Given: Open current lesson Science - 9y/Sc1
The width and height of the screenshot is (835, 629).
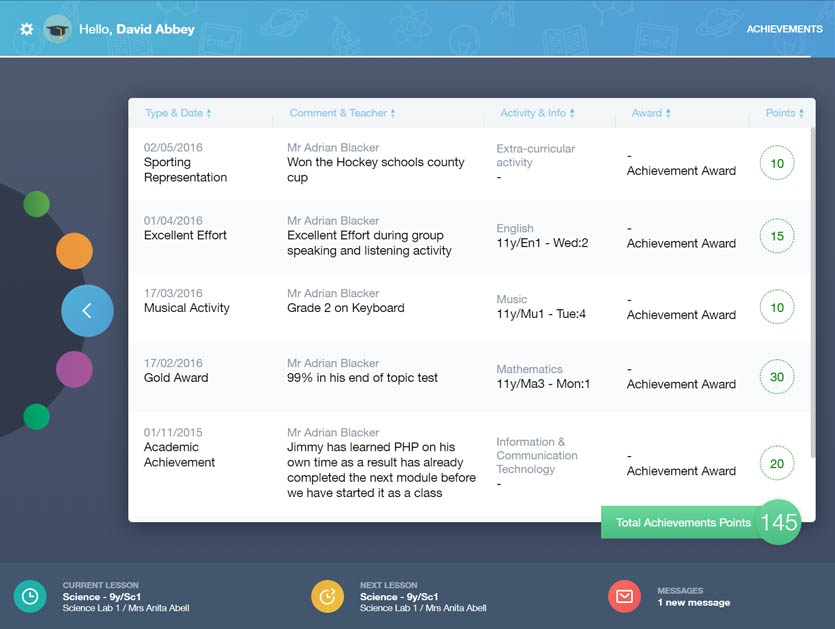Looking at the screenshot, I should 101,597.
